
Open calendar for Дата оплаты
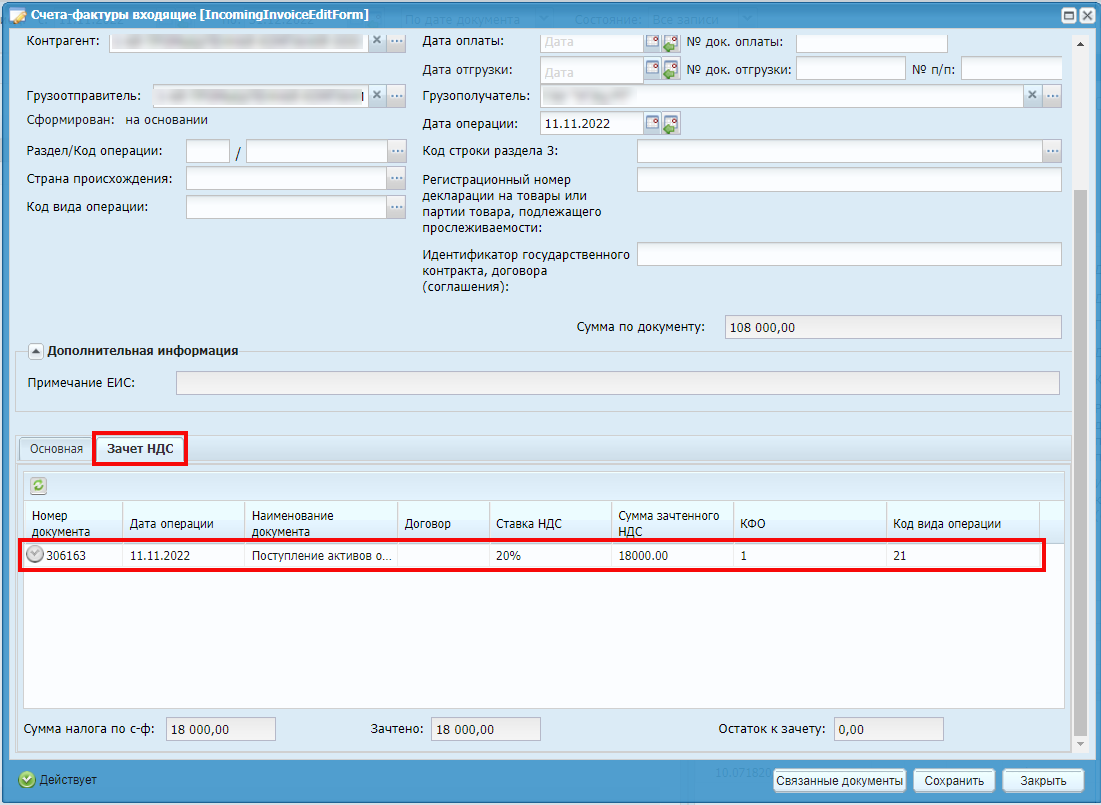pyautogui.click(x=652, y=42)
